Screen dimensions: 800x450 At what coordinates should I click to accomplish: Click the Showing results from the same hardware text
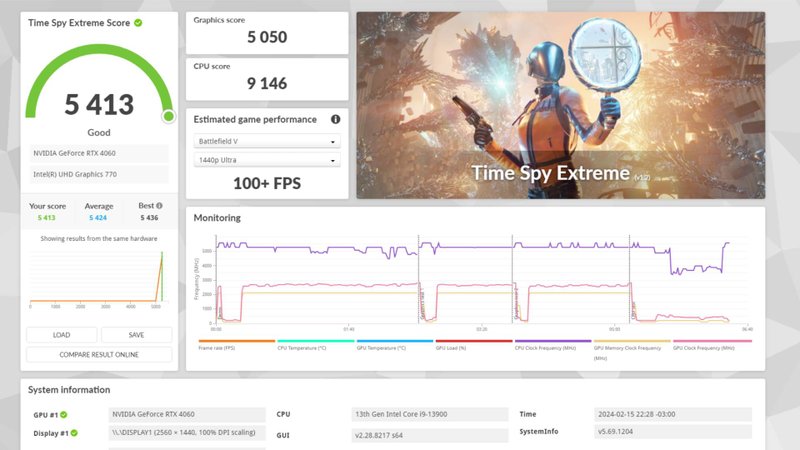point(99,239)
